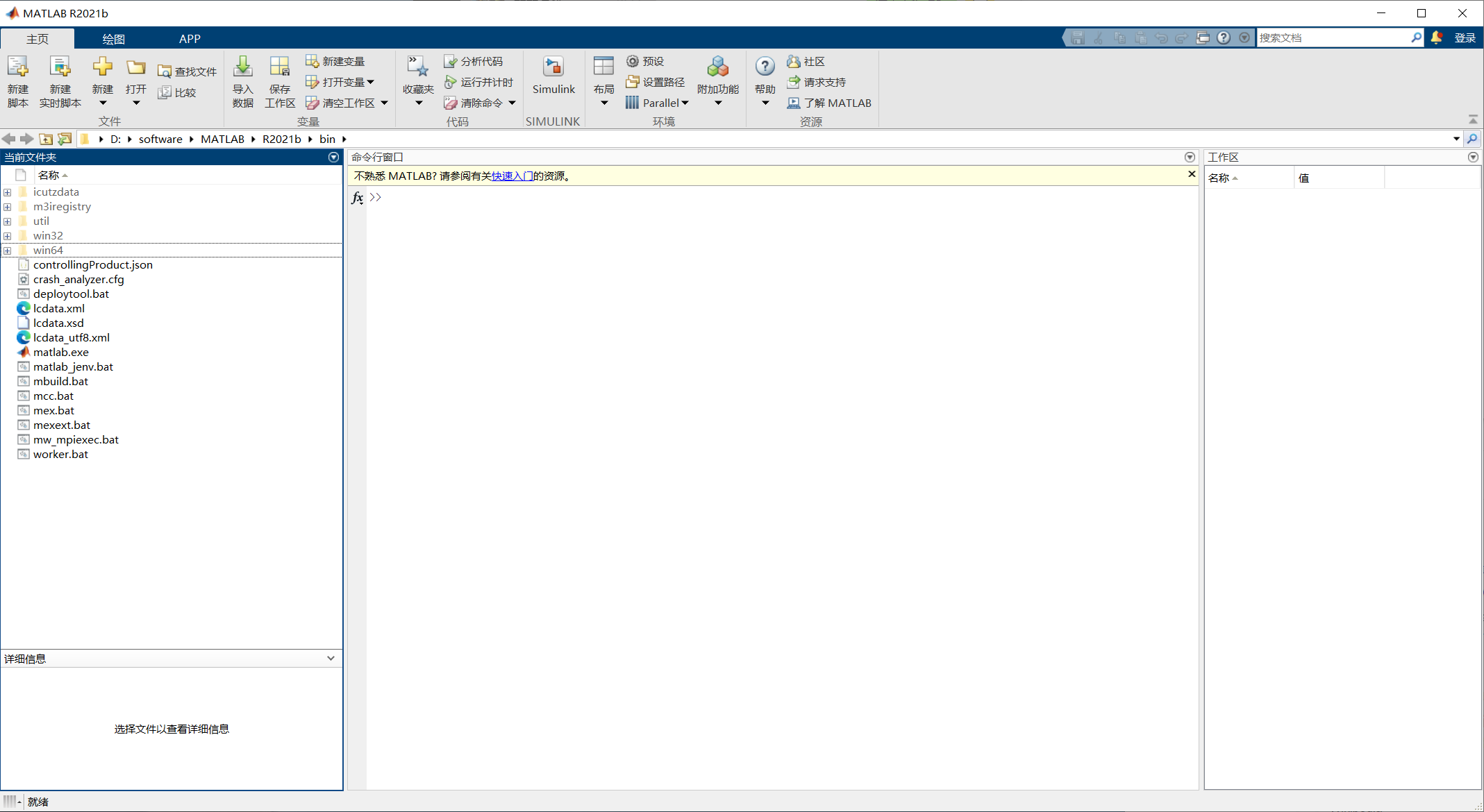Screen dimensions: 1484x812
Task: Click the 'software' path segment in address bar
Action: [x=160, y=139]
